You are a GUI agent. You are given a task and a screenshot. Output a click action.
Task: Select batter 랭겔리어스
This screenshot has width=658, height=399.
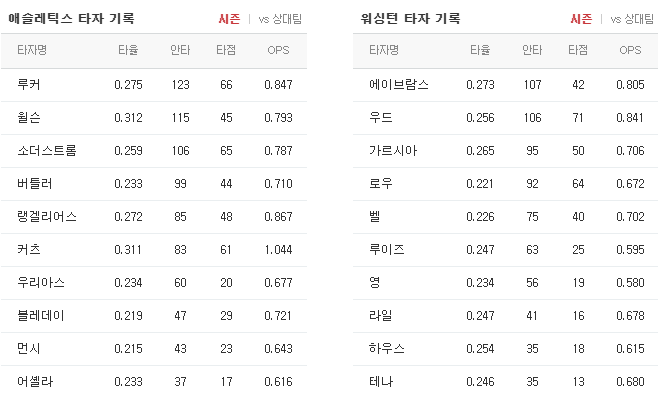[x=47, y=216]
